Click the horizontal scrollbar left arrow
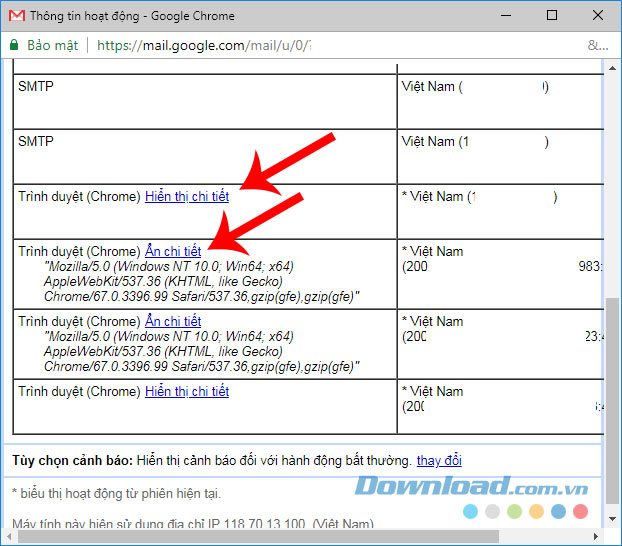622x546 pixels. 10,537
